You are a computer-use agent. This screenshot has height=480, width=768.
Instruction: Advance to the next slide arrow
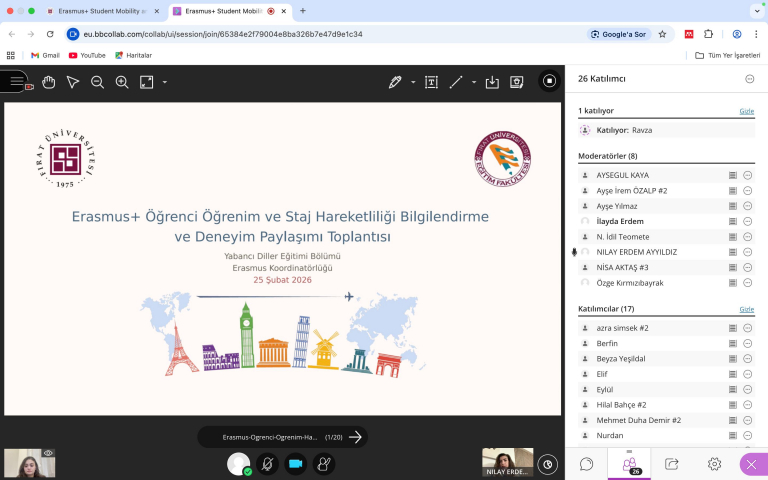355,437
